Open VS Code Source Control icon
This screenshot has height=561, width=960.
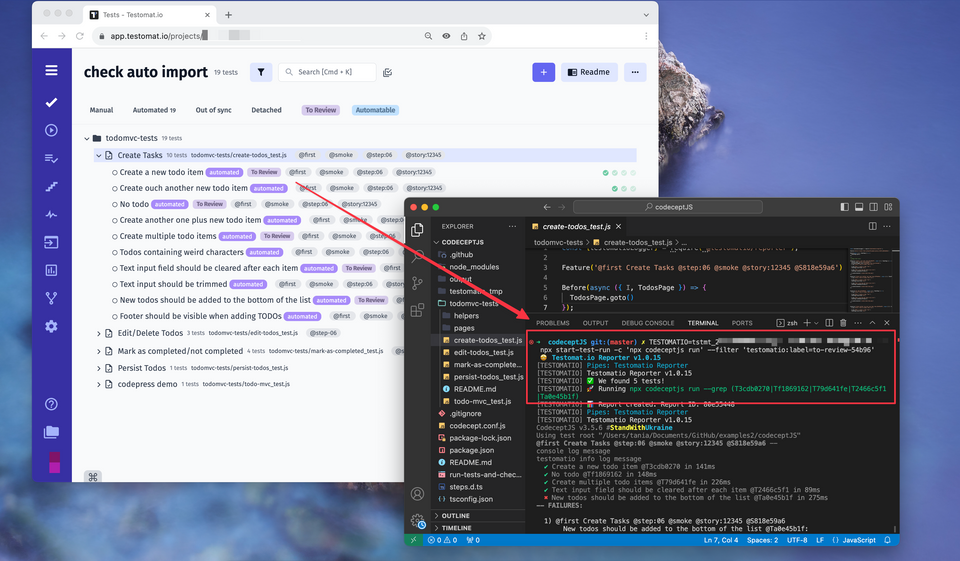[x=418, y=283]
